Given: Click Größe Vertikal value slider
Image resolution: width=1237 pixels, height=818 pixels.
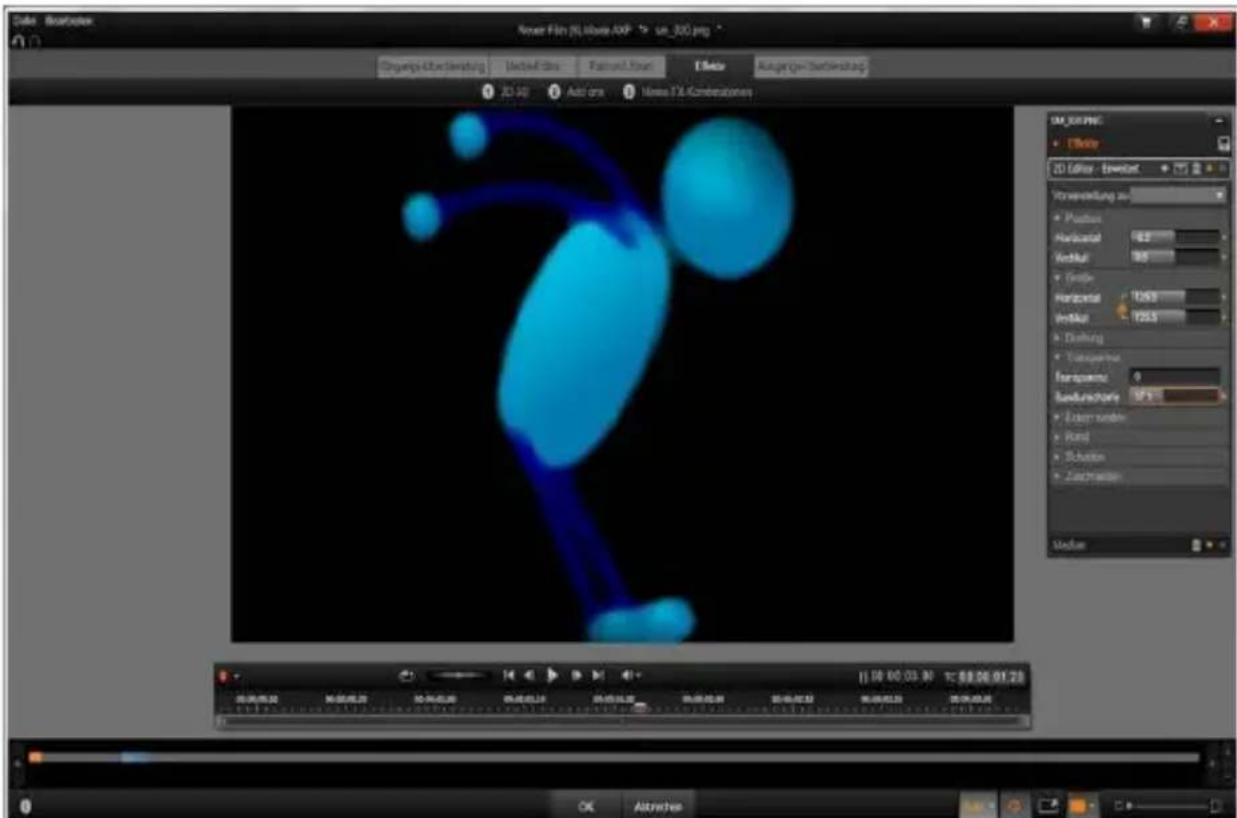Looking at the screenshot, I should point(1174,317).
